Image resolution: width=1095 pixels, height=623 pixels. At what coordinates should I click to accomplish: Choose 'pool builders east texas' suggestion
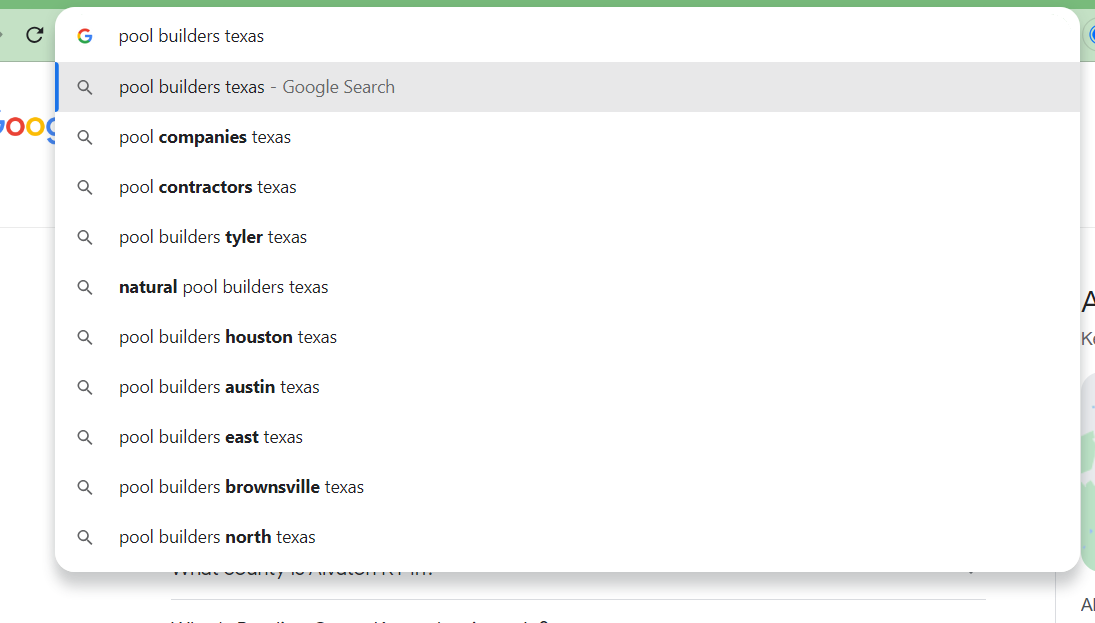(x=568, y=437)
